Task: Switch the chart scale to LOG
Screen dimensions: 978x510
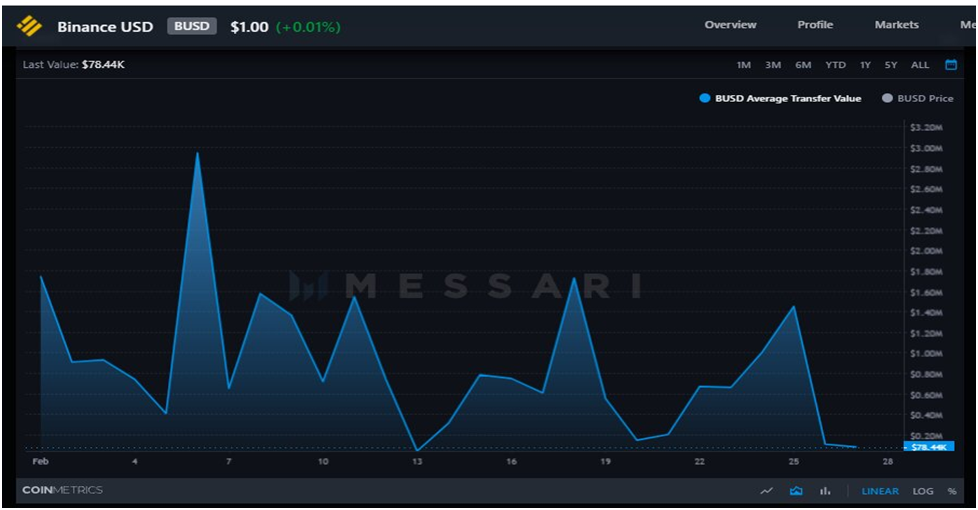Action: coord(923,491)
